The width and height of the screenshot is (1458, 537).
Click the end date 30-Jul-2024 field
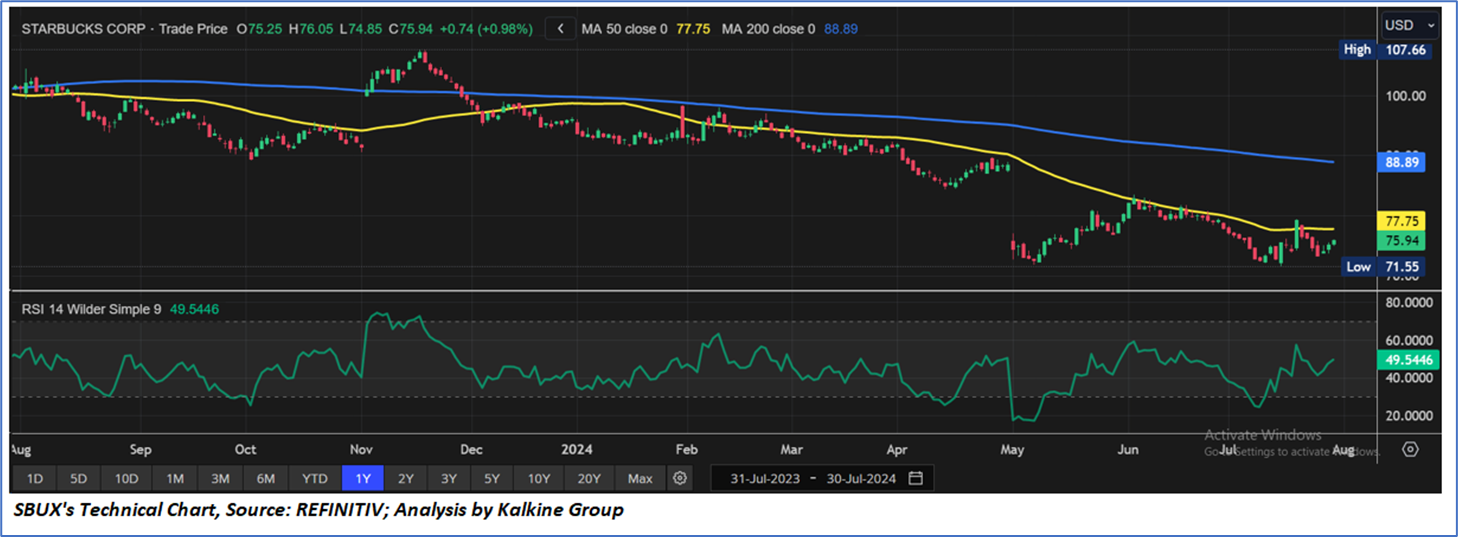click(860, 478)
